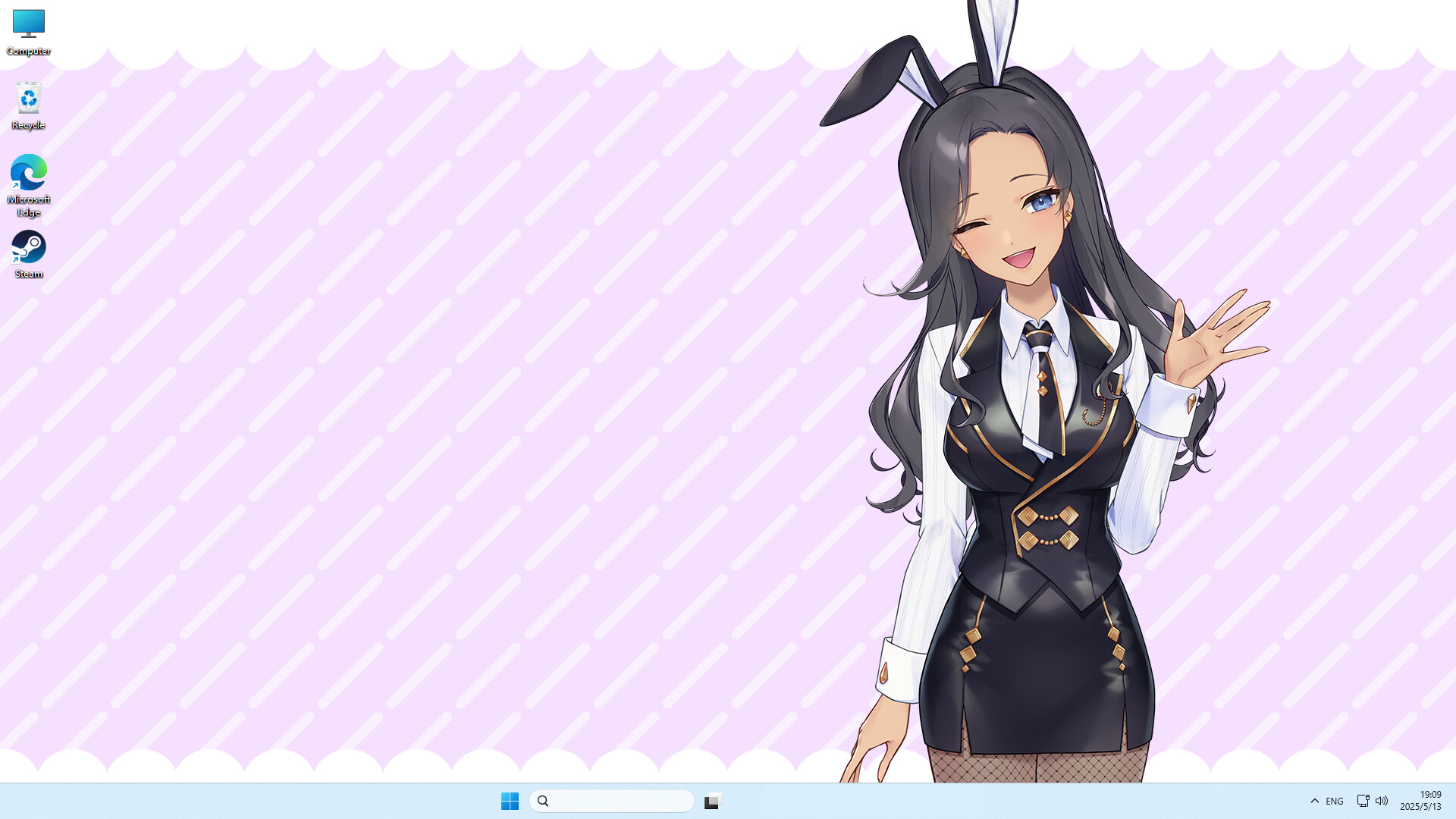Select the Recycle bin icon
1456x819 pixels.
coord(29,99)
